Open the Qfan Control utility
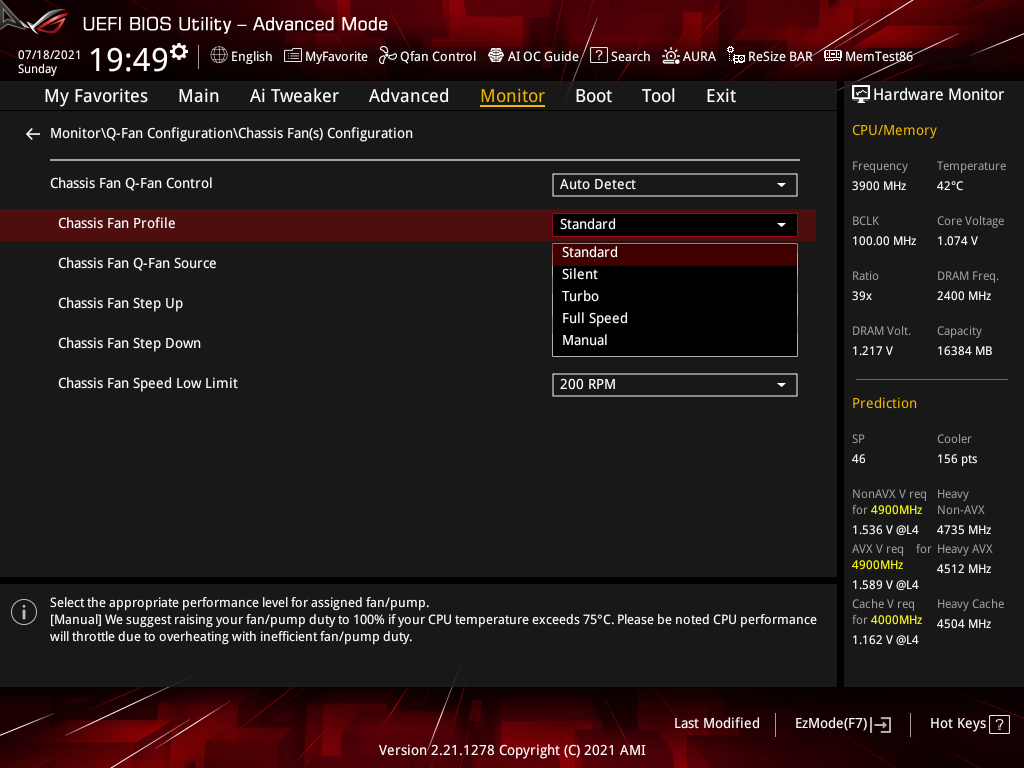The width and height of the screenshot is (1024, 768). coord(427,56)
